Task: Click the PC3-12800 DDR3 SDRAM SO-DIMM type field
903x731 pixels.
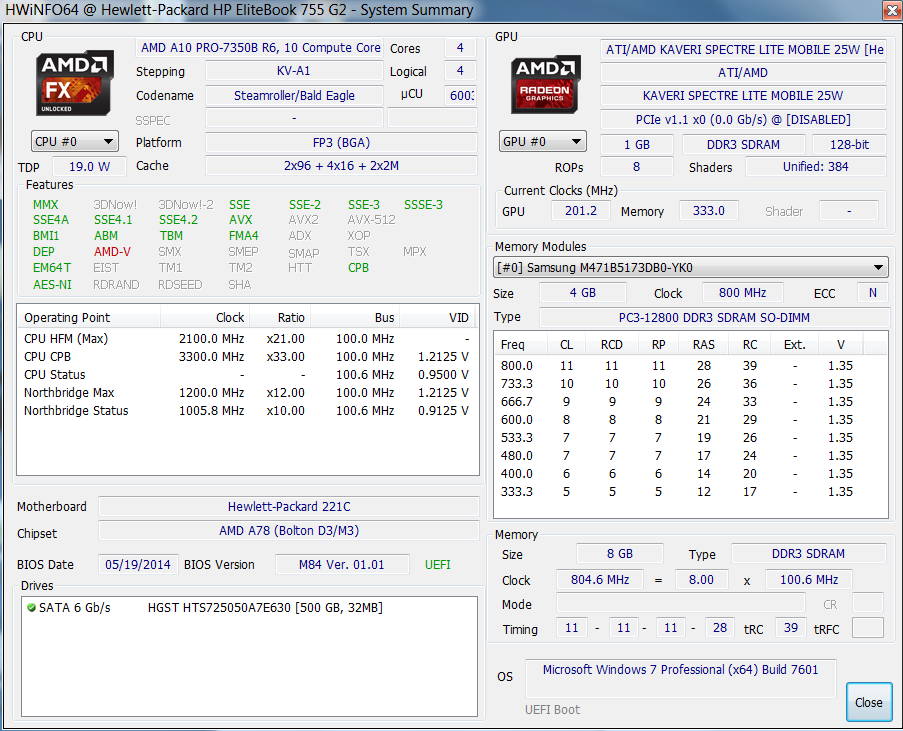Action: (714, 317)
